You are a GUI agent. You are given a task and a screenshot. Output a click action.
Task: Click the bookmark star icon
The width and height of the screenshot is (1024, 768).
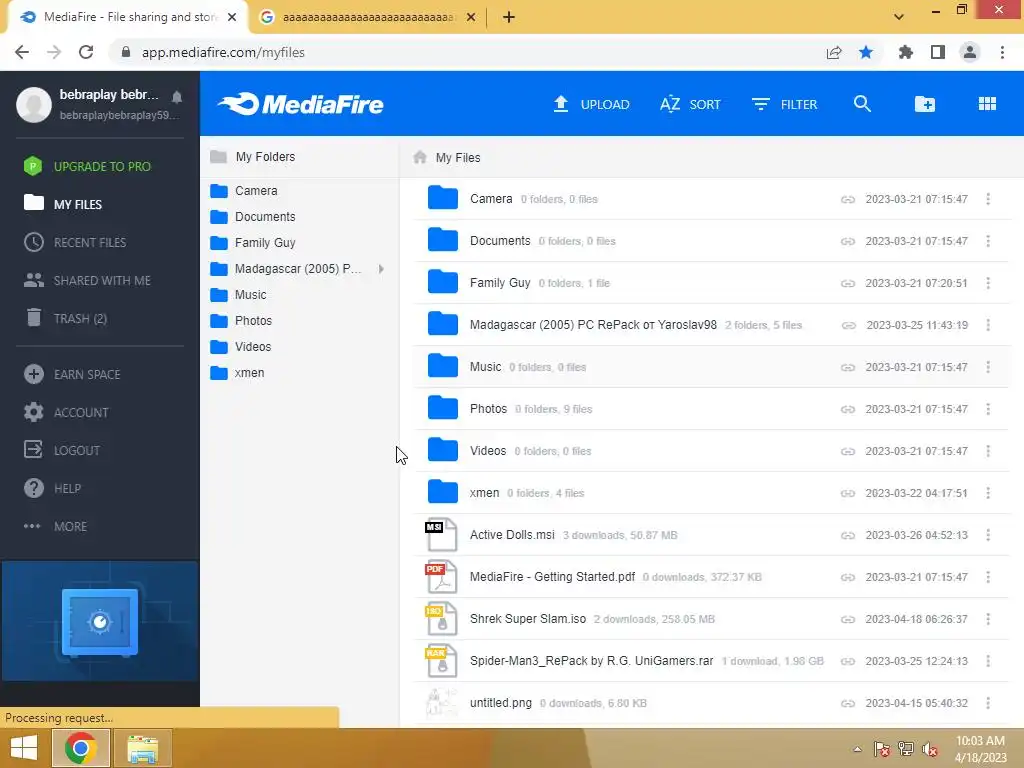click(866, 52)
